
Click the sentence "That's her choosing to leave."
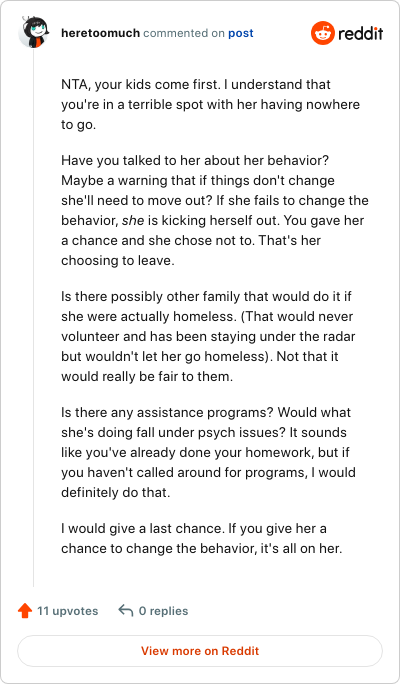point(191,250)
